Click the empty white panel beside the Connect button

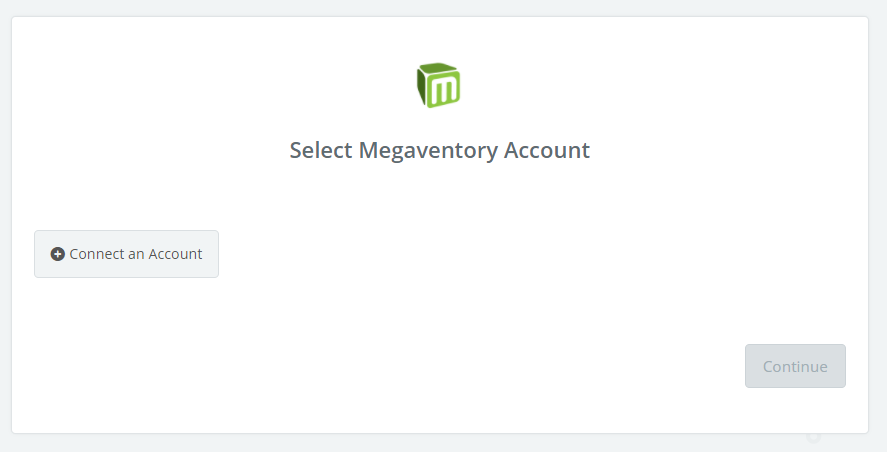coord(481,254)
